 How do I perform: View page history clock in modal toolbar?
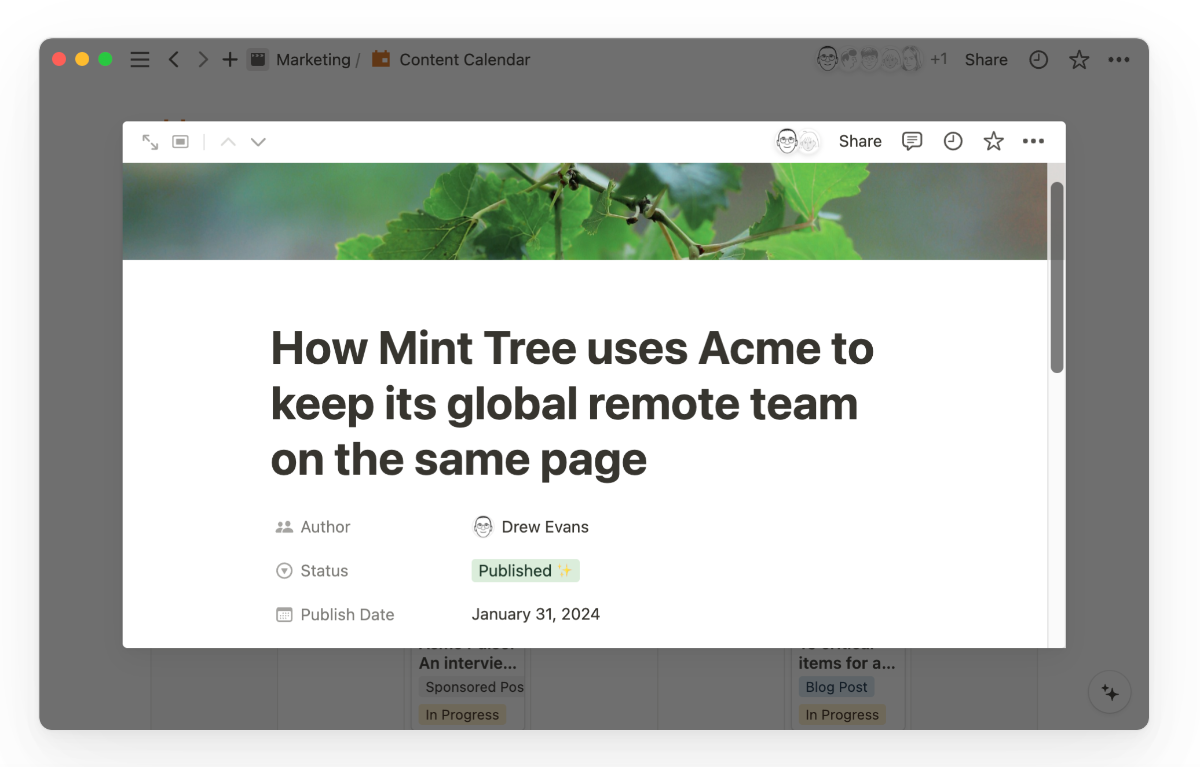[x=953, y=141]
